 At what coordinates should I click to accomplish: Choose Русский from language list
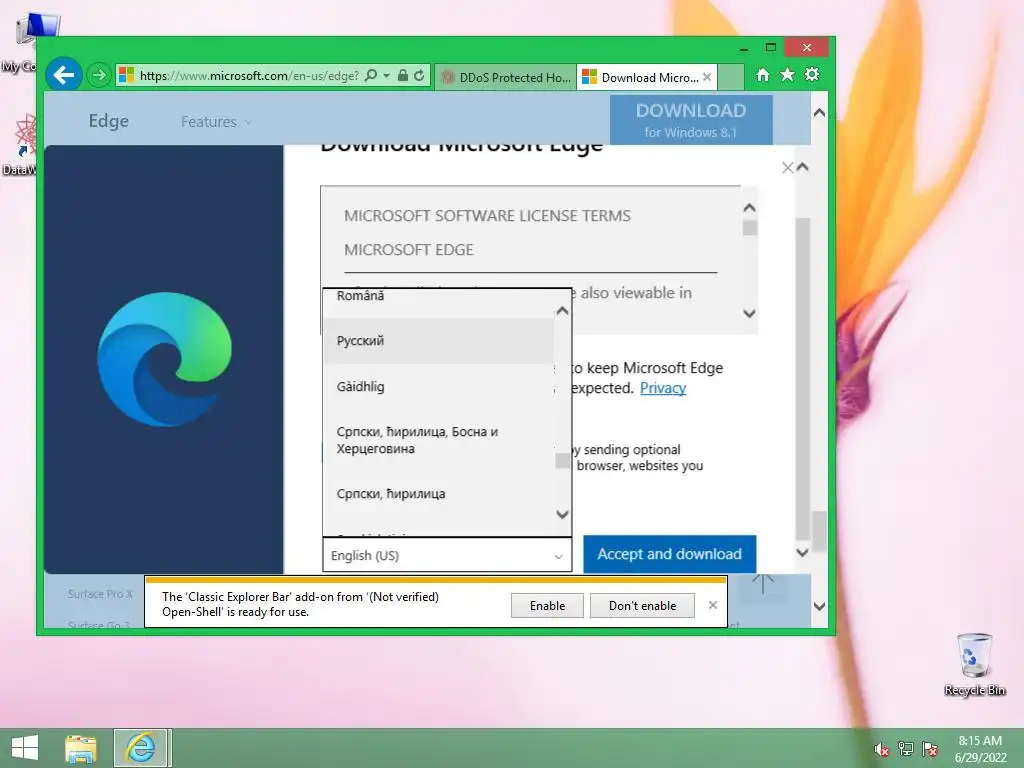click(x=438, y=341)
